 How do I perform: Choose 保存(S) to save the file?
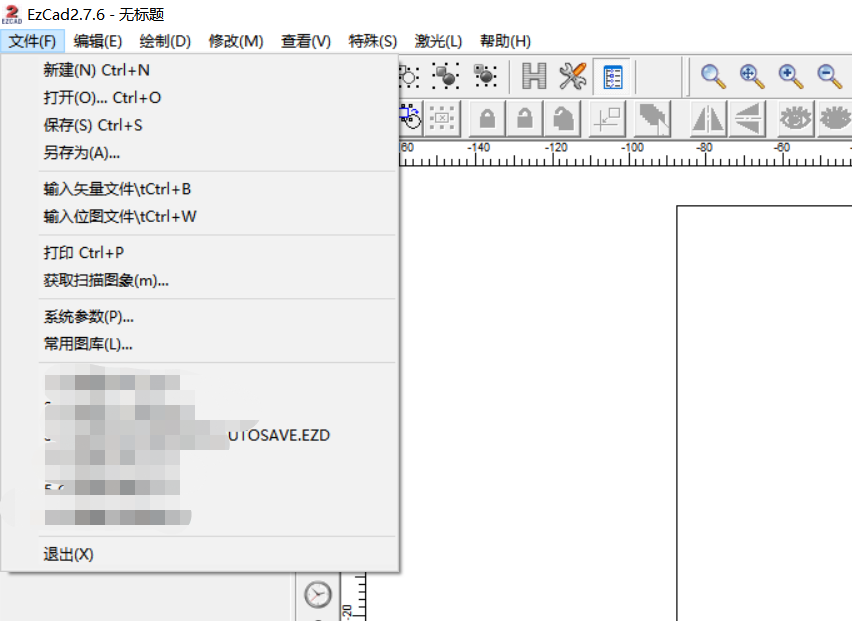(200, 126)
